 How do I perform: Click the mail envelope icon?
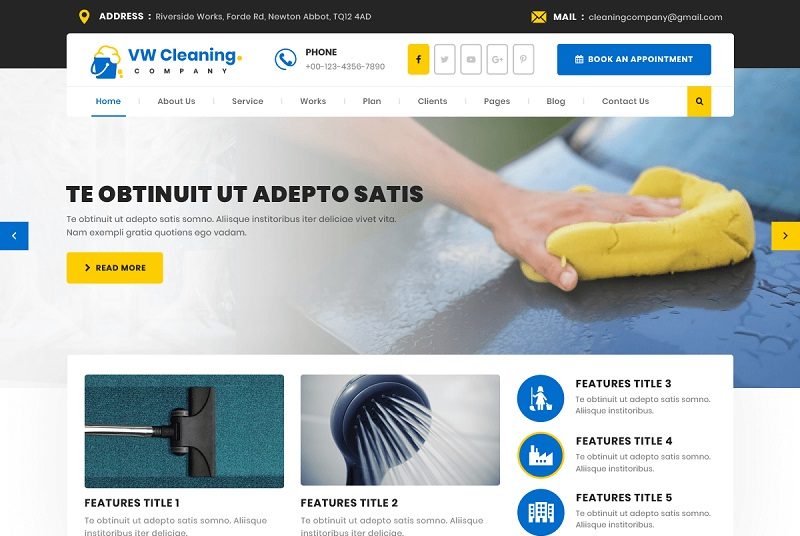(x=538, y=17)
